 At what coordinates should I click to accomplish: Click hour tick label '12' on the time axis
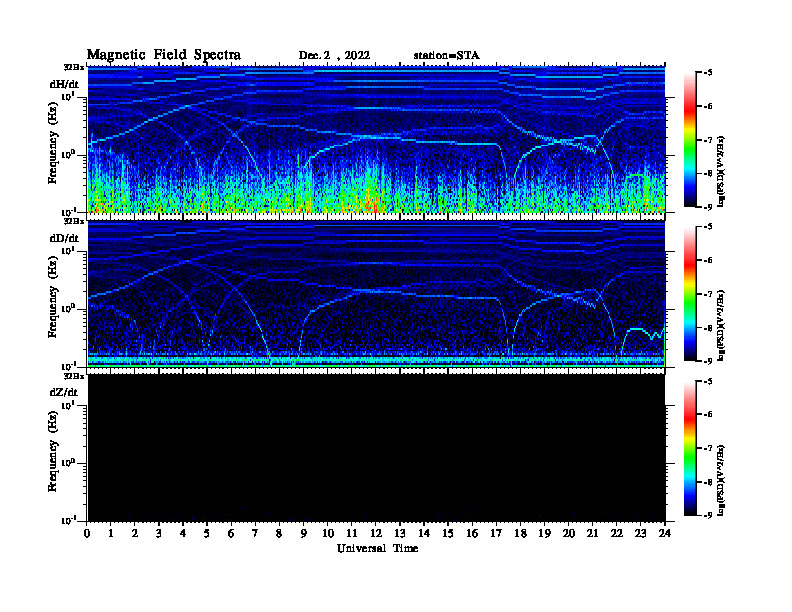[376, 534]
